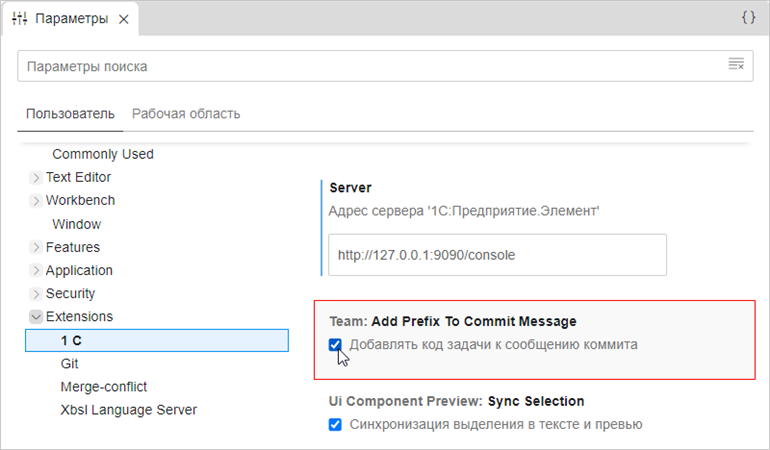The image size is (770, 450).
Task: Open settings JSON with the braces icon
Action: pyautogui.click(x=748, y=18)
